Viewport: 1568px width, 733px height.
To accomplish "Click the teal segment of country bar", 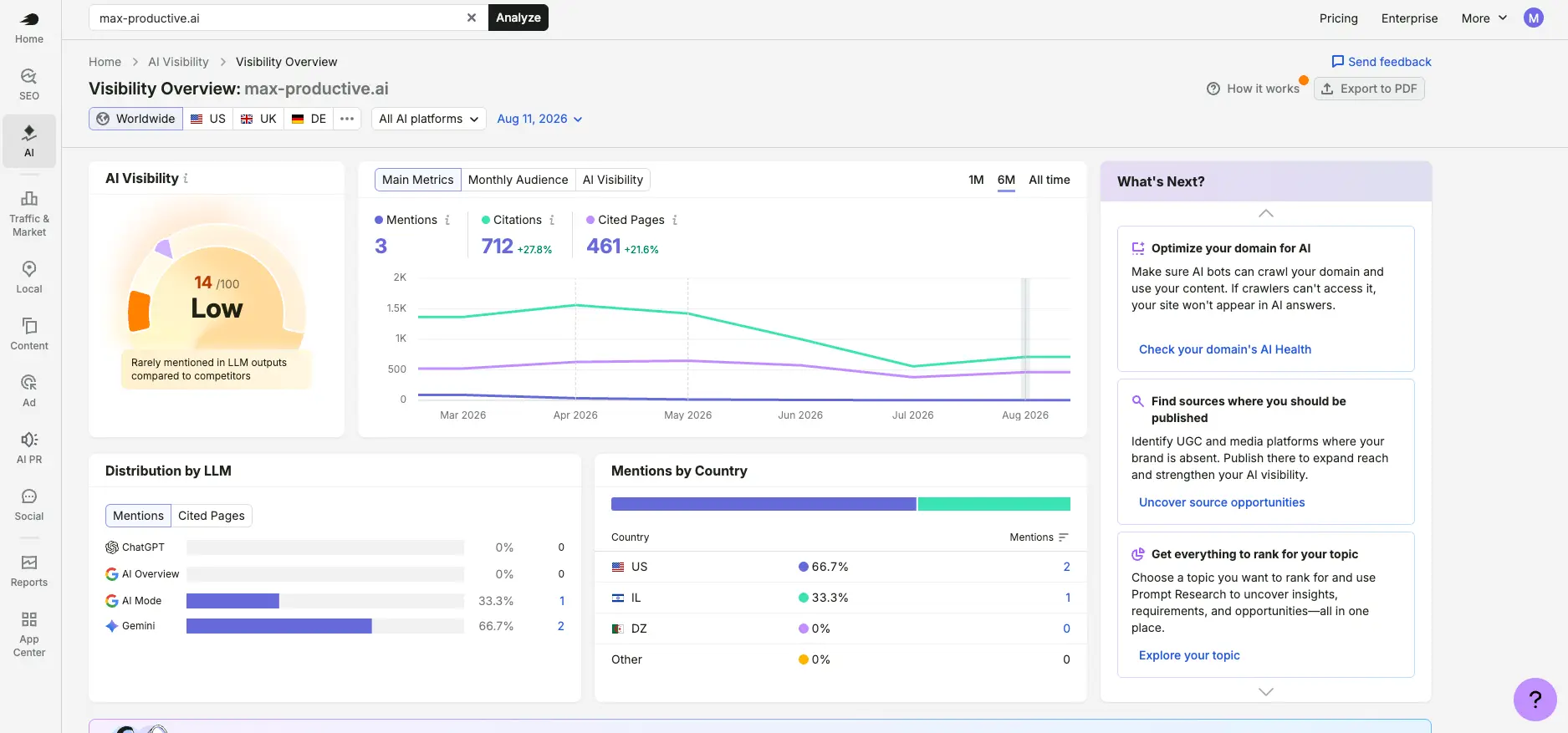I will tap(994, 504).
